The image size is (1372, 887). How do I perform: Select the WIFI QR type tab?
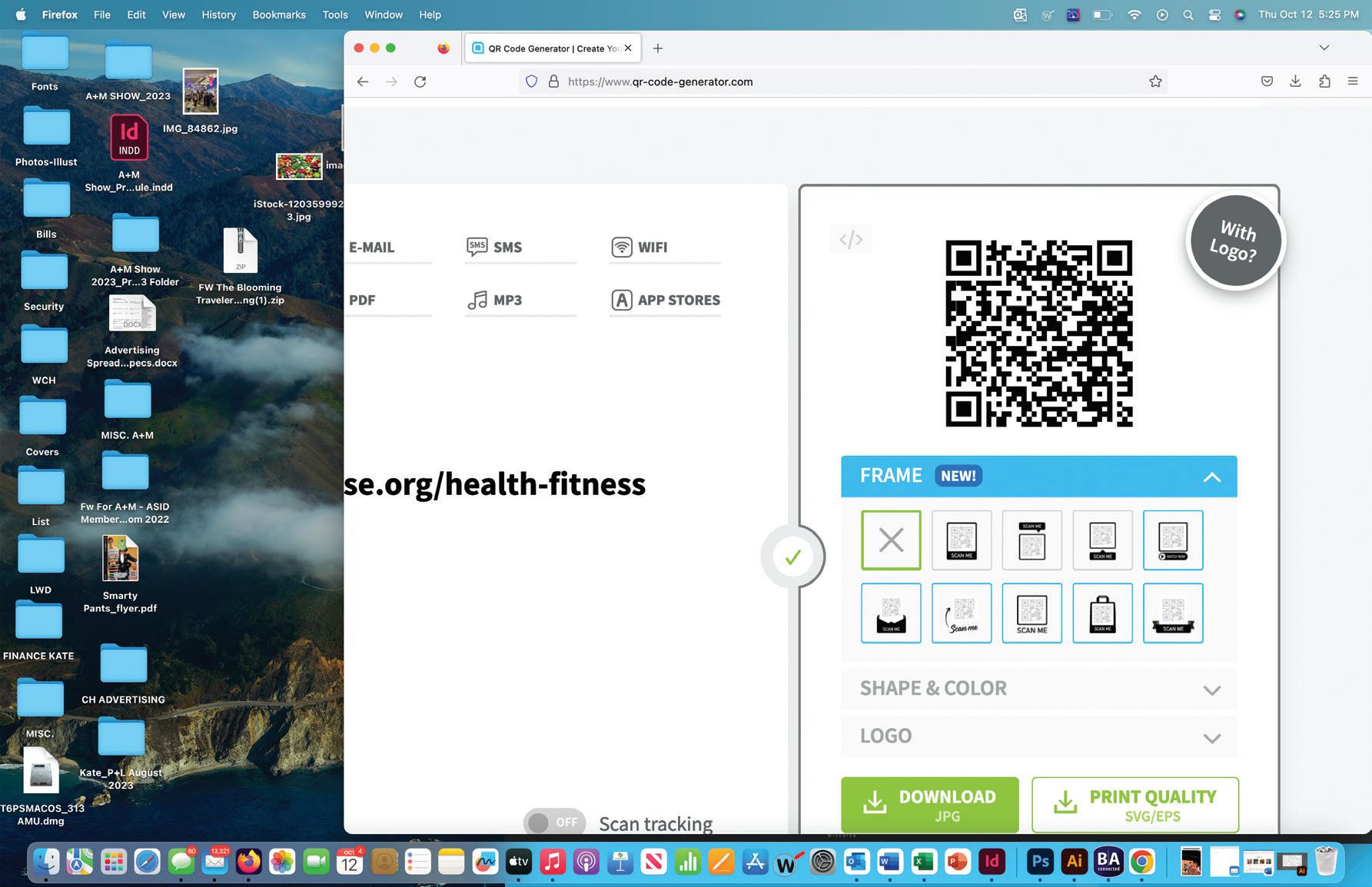click(x=665, y=247)
